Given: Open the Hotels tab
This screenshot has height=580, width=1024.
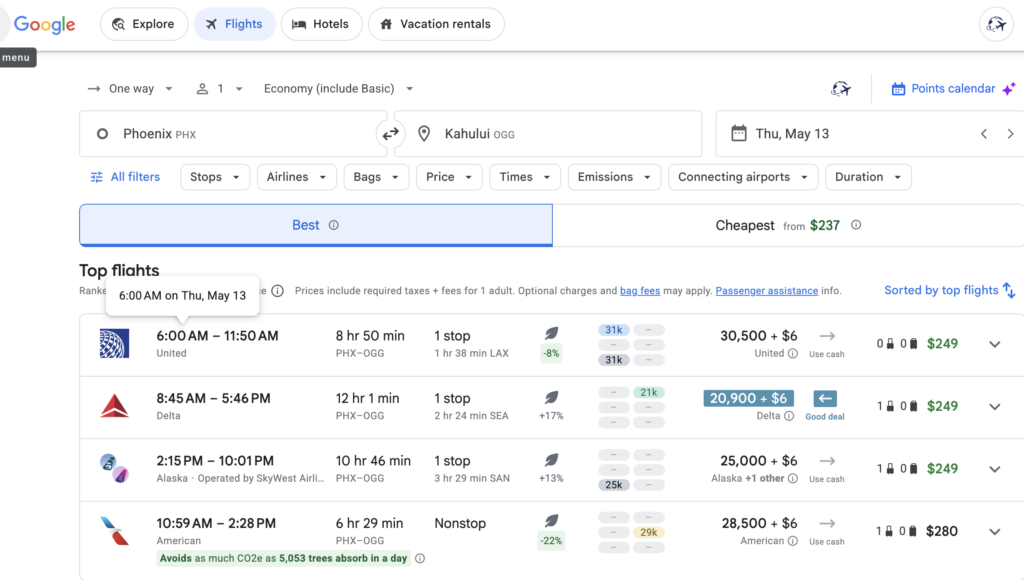Looking at the screenshot, I should 321,24.
